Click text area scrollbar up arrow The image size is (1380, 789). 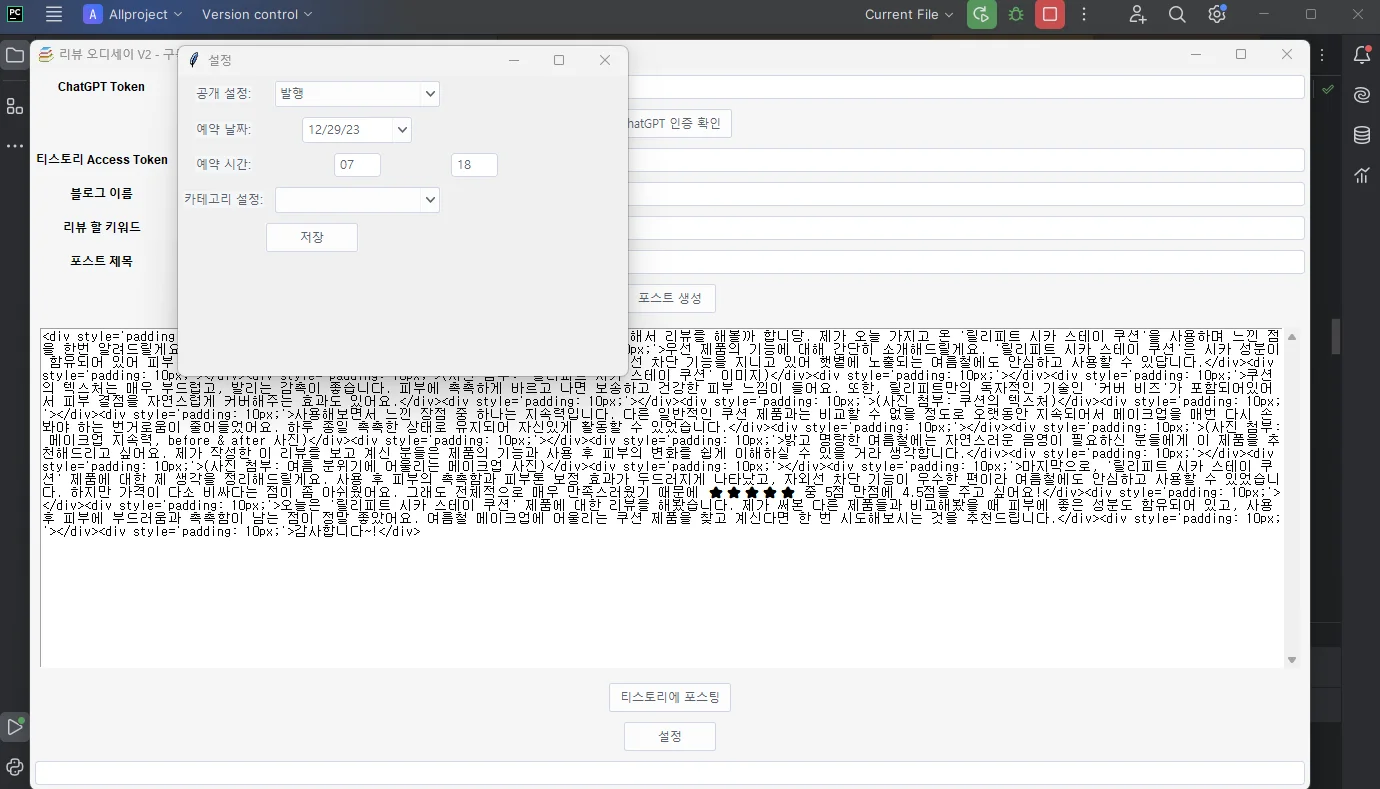point(1292,337)
